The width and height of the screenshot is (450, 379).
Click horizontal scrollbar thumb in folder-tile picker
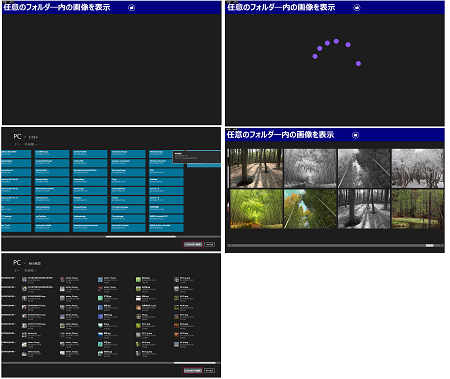coord(141,237)
